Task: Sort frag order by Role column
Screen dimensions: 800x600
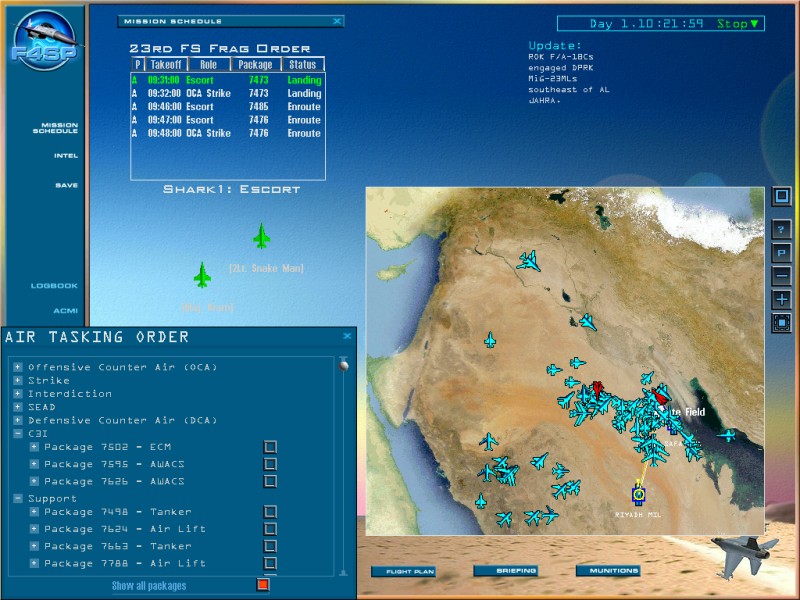Action: 209,64
